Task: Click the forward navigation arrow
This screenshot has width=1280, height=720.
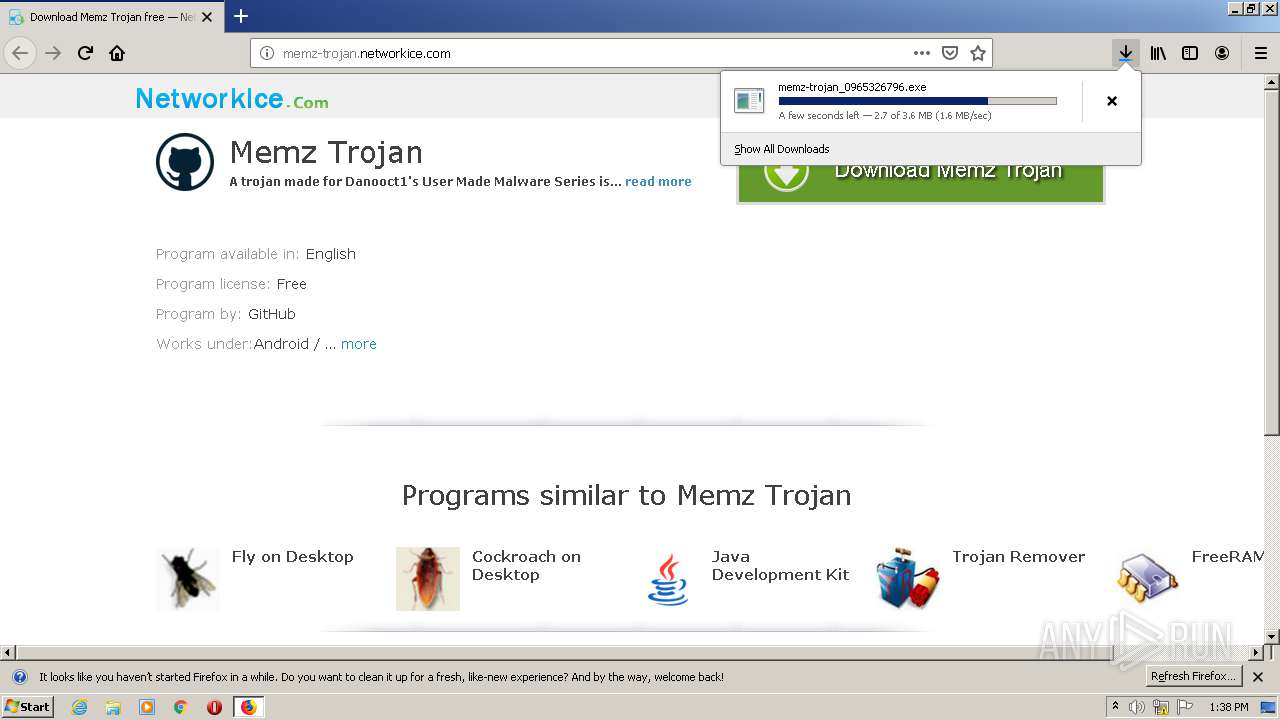Action: [x=53, y=53]
